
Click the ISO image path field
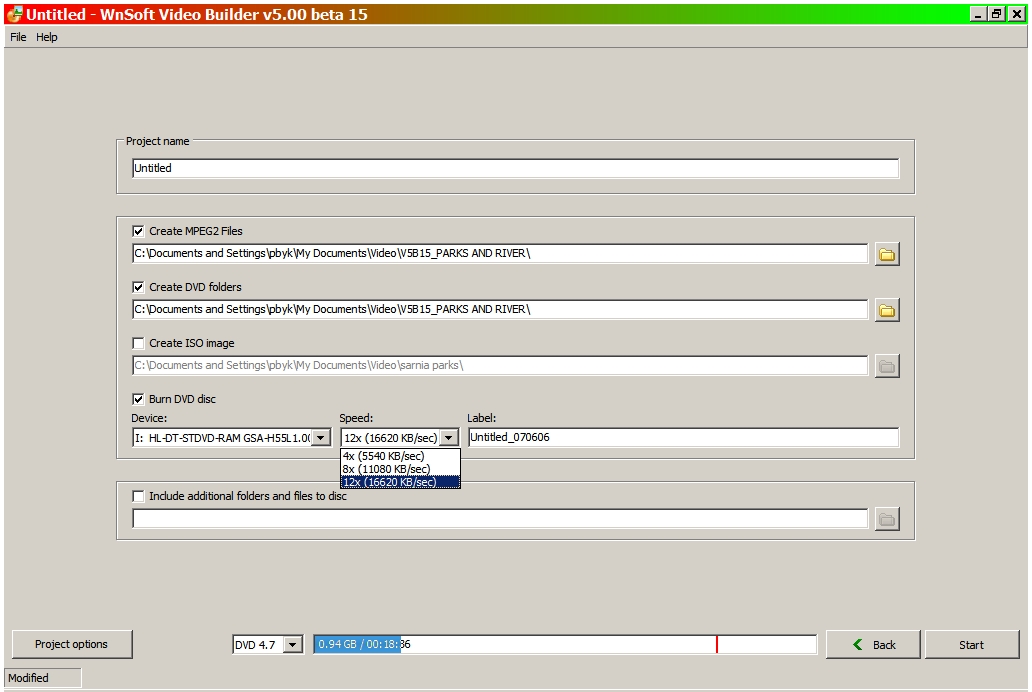tap(500, 365)
